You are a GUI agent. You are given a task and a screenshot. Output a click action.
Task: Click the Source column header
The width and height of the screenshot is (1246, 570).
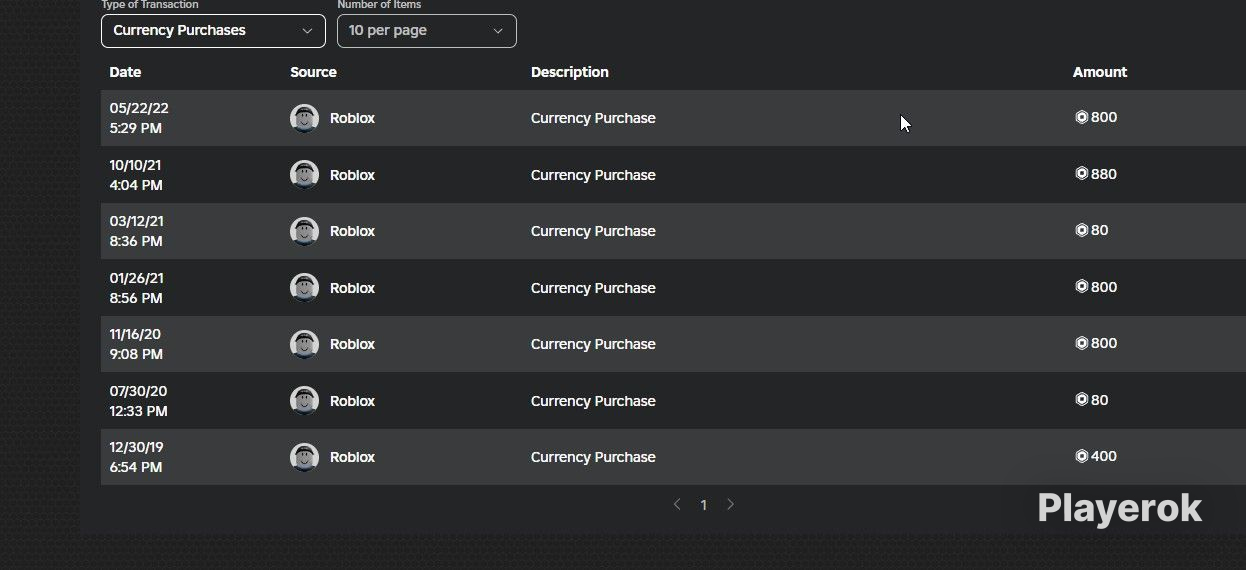(313, 72)
